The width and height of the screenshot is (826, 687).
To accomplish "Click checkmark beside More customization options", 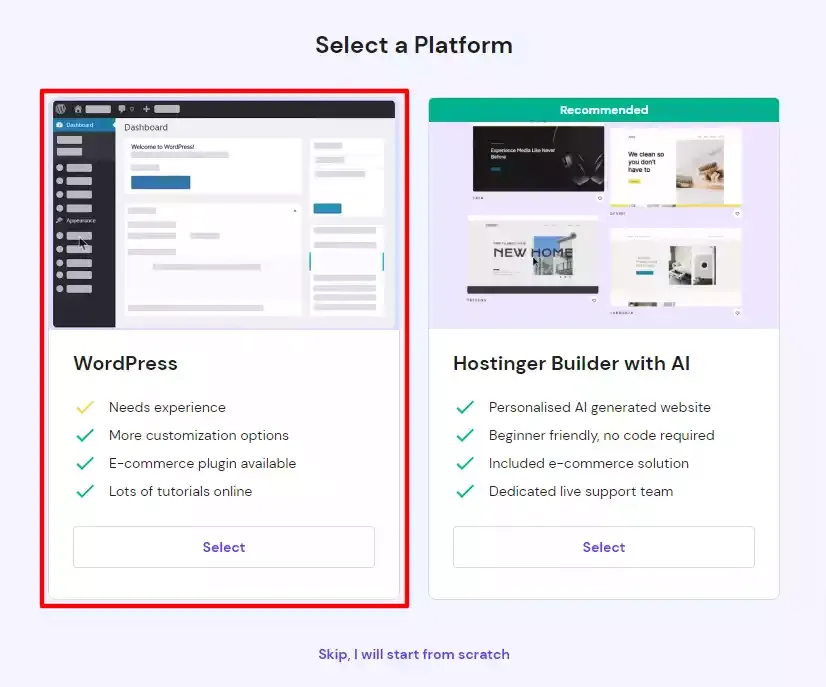I will (85, 435).
